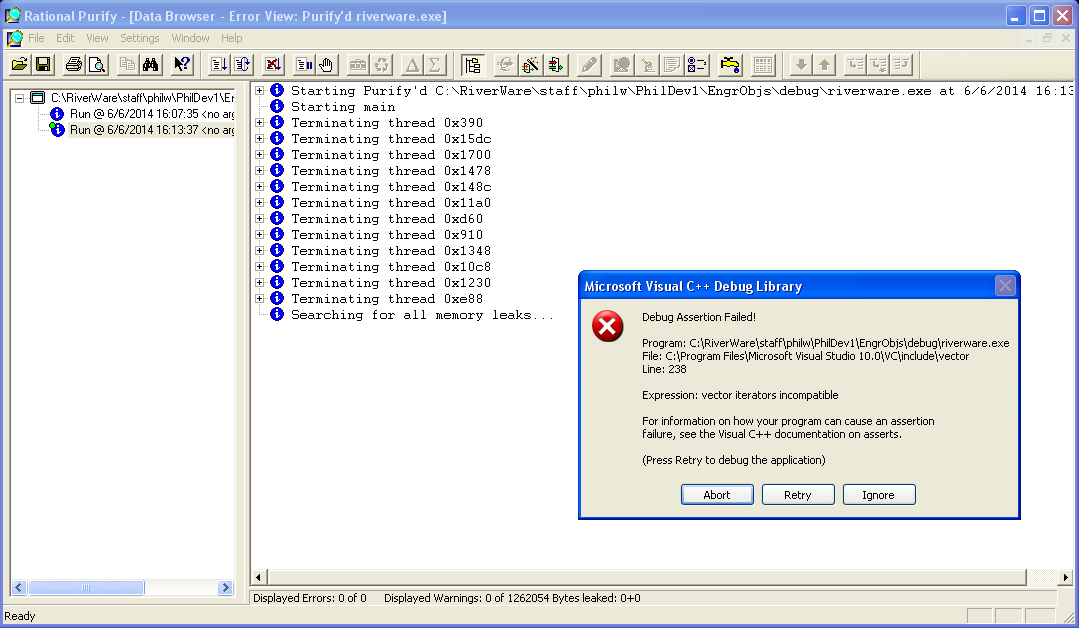This screenshot has width=1079, height=628.
Task: Click the hand stop toolbar icon
Action: (x=326, y=65)
